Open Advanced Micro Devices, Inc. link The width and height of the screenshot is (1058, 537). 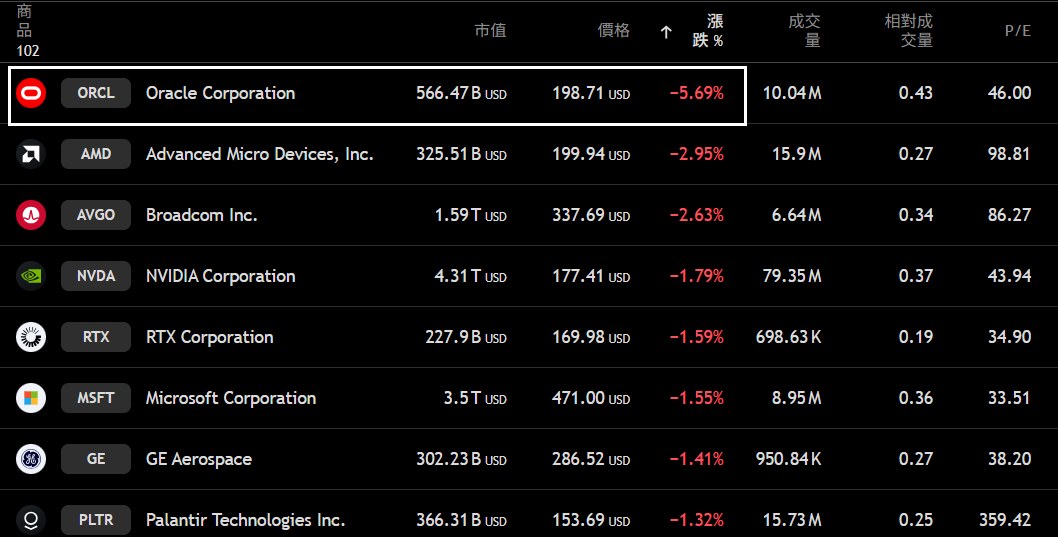[x=259, y=154]
